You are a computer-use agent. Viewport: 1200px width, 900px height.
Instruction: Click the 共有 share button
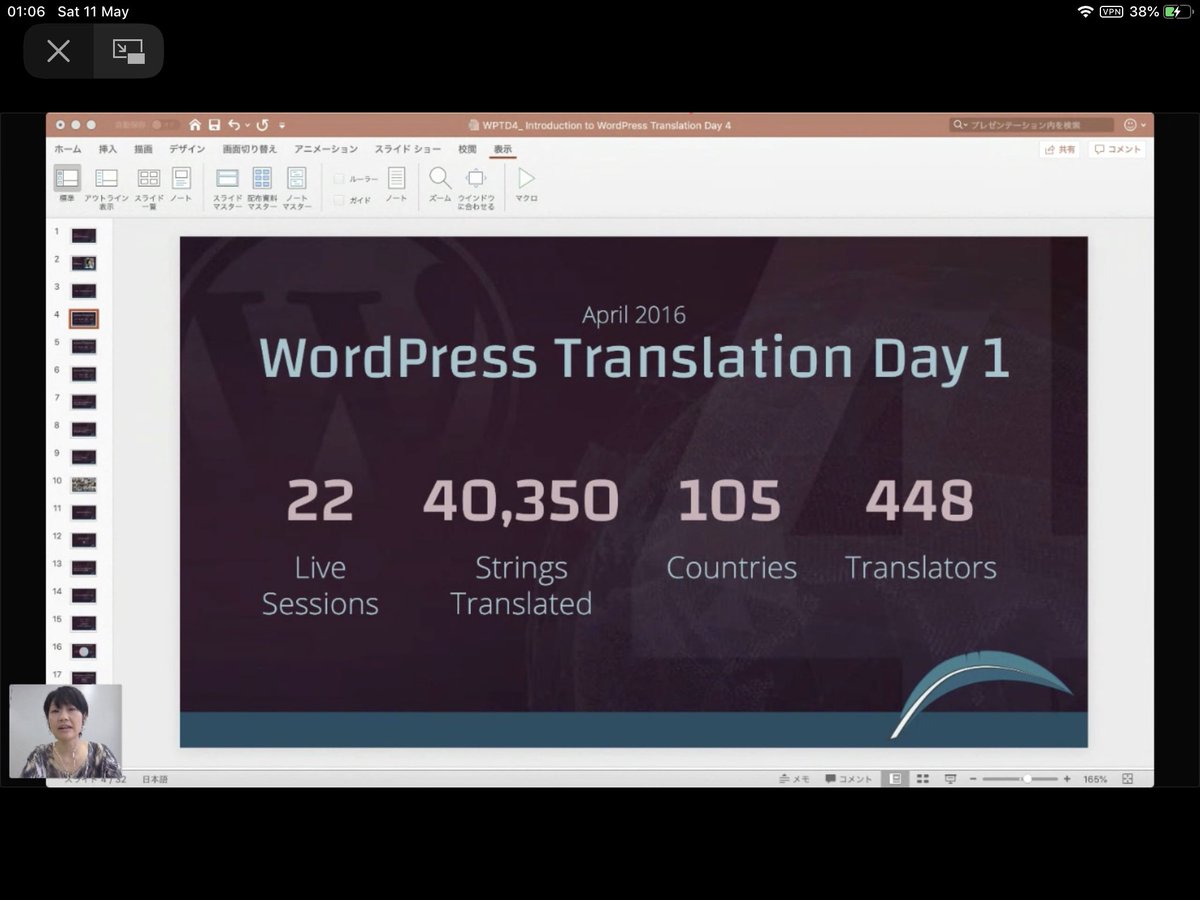1061,149
